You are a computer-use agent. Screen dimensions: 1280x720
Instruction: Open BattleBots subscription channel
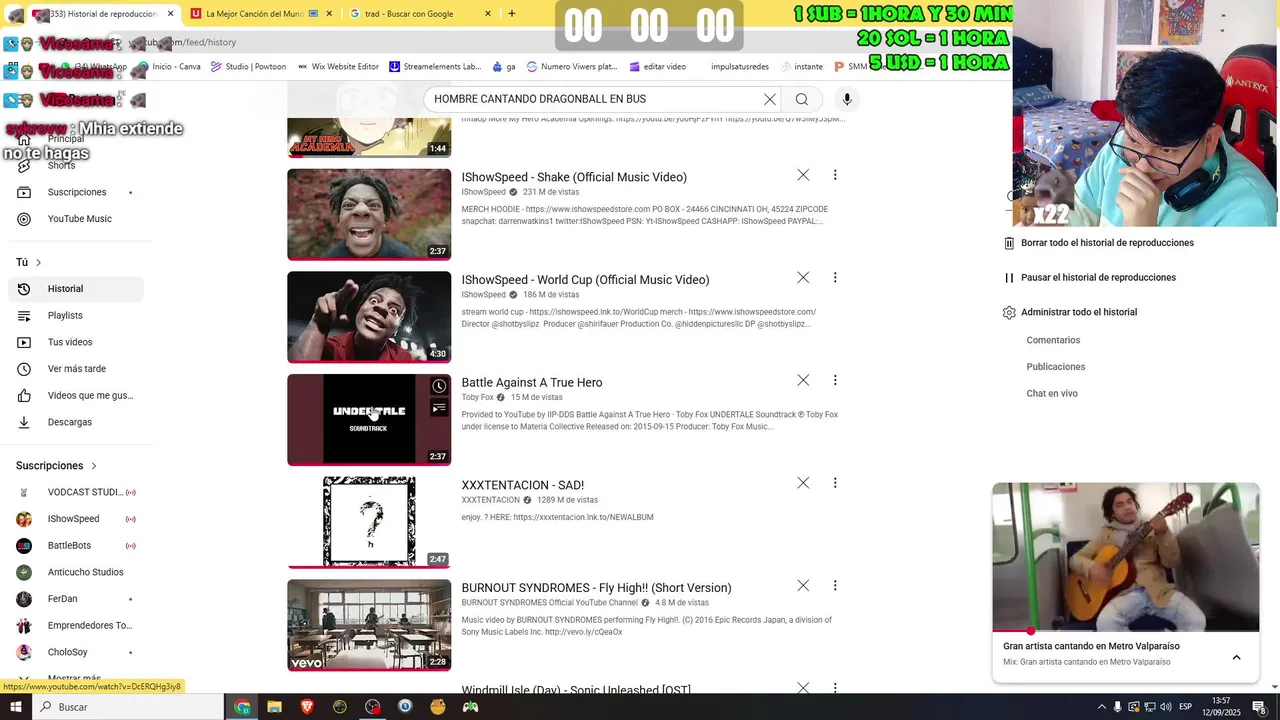tap(76, 545)
